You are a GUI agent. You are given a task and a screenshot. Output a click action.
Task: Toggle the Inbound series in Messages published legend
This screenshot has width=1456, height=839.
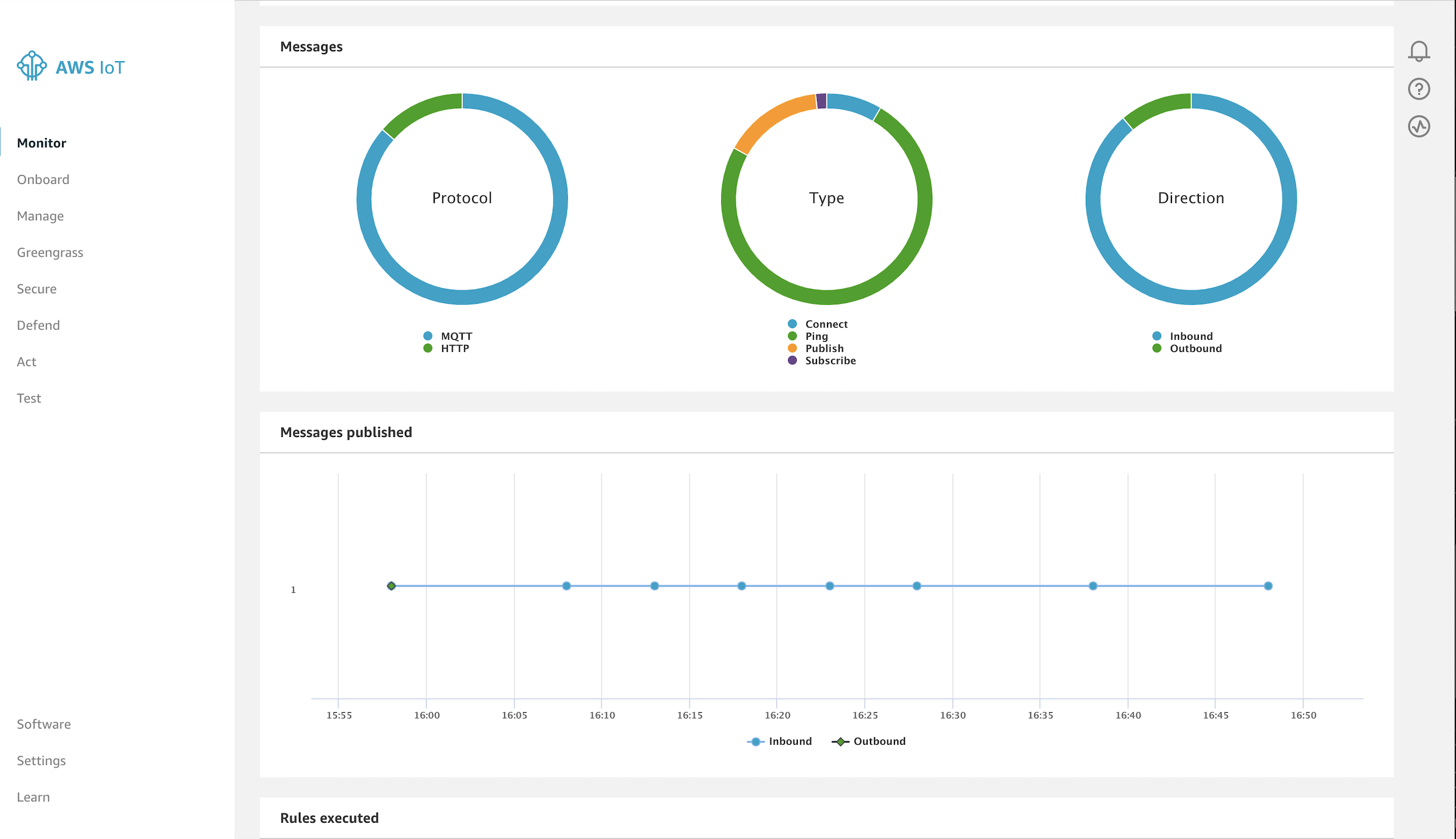point(780,741)
